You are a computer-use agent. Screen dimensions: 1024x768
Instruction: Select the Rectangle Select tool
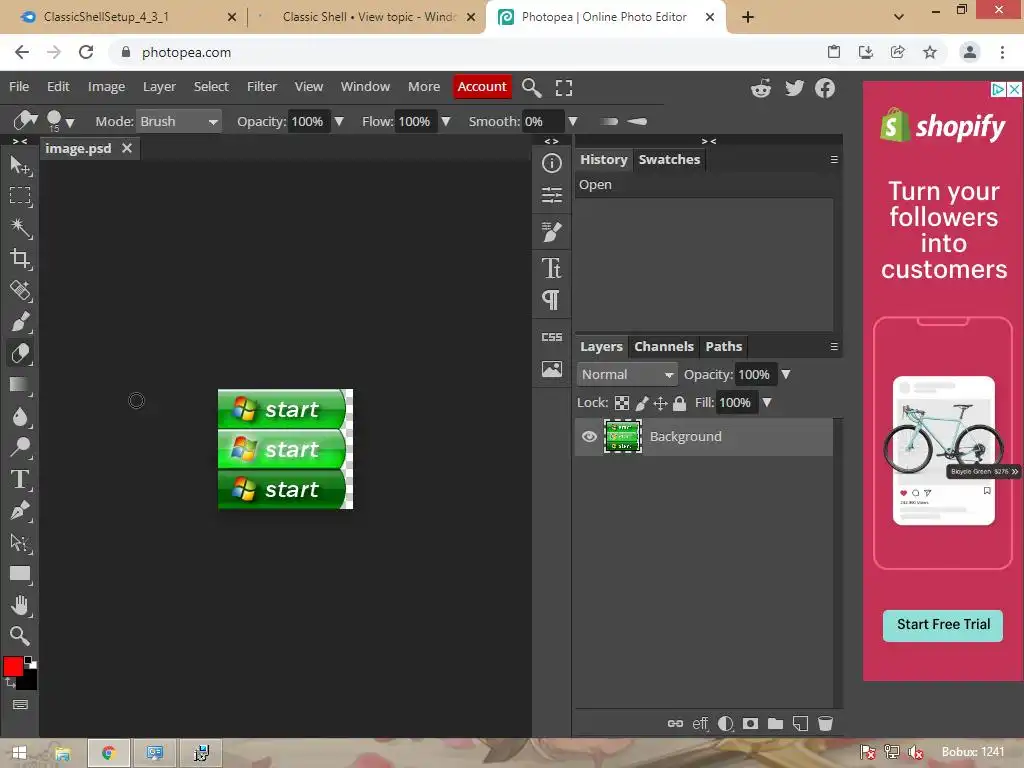click(20, 196)
